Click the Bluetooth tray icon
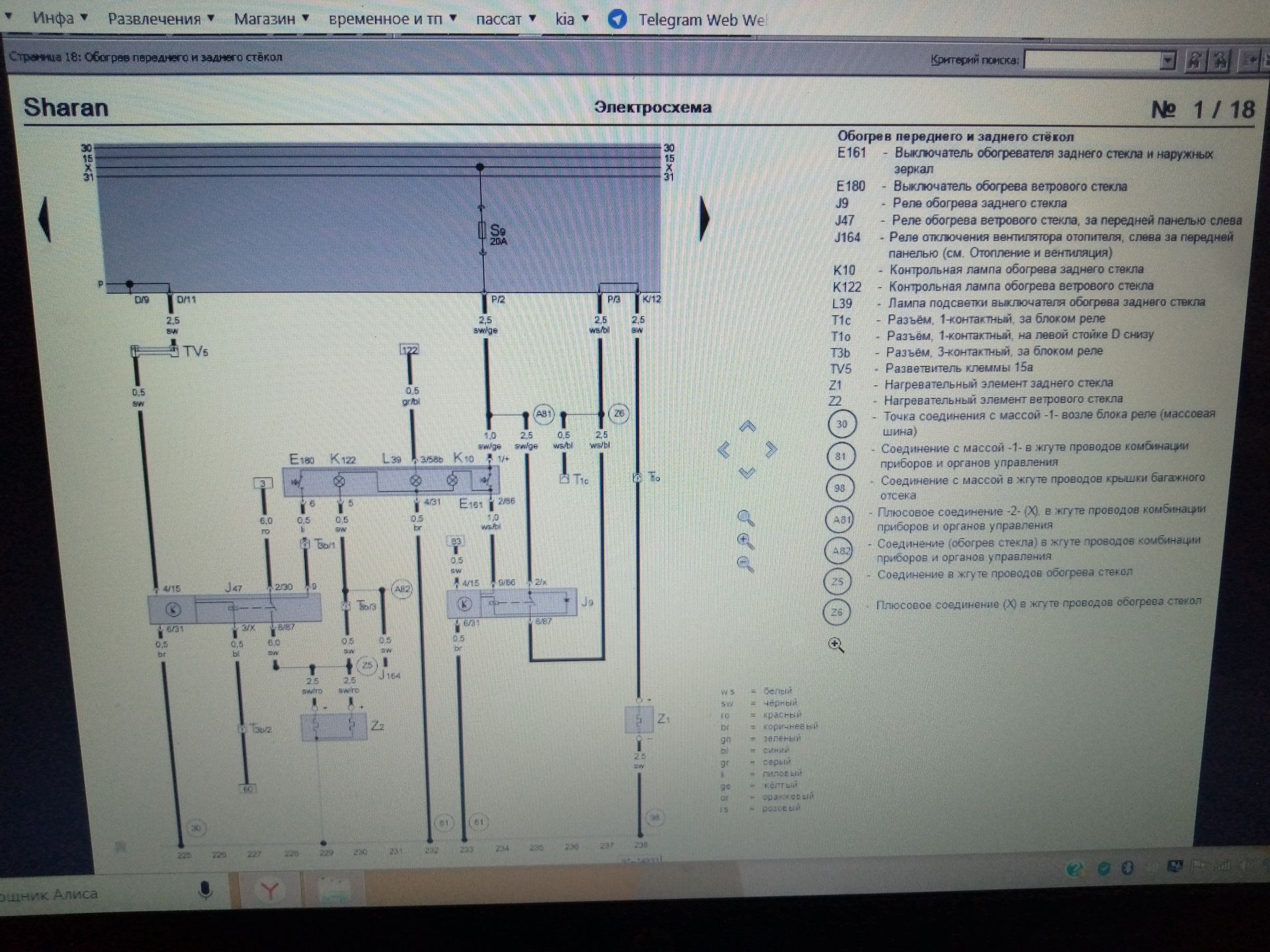This screenshot has height=952, width=1270. tap(1128, 868)
